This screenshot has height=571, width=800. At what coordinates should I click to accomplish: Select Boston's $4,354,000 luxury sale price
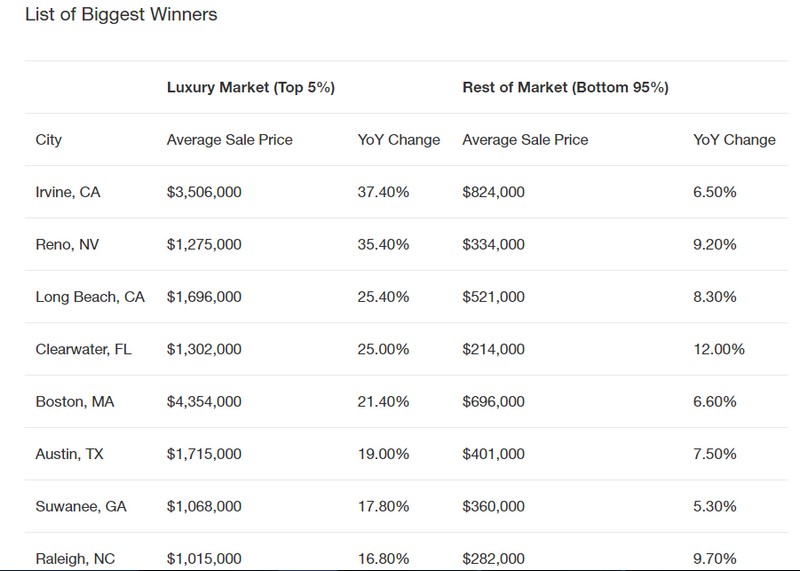click(204, 402)
